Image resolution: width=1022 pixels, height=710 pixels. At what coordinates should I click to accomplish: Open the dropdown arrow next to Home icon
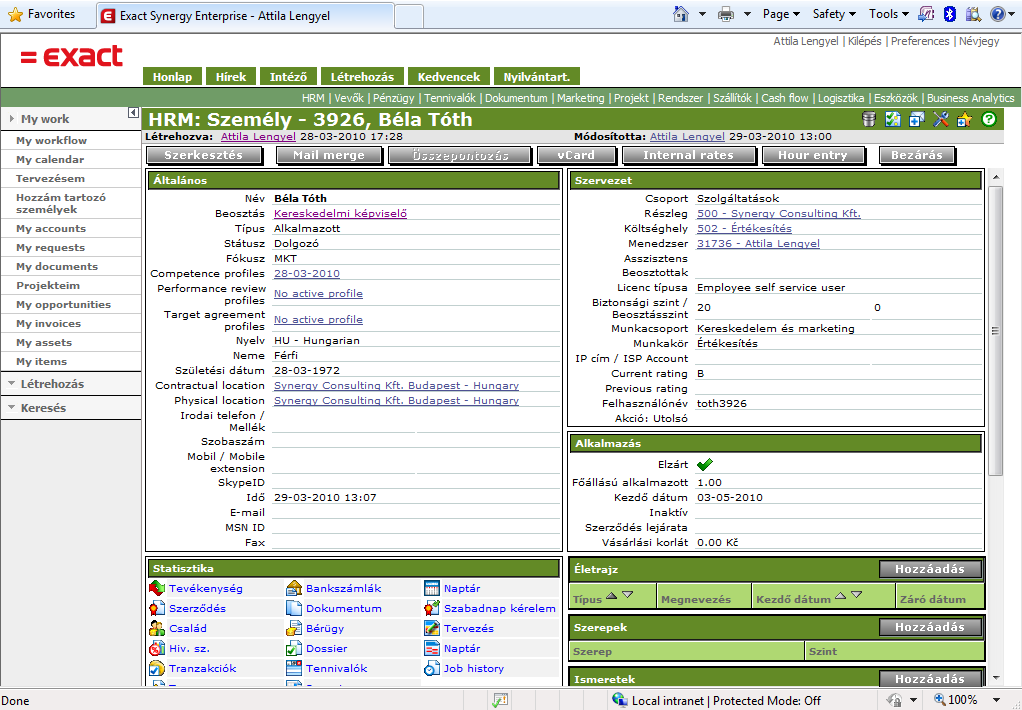click(702, 14)
